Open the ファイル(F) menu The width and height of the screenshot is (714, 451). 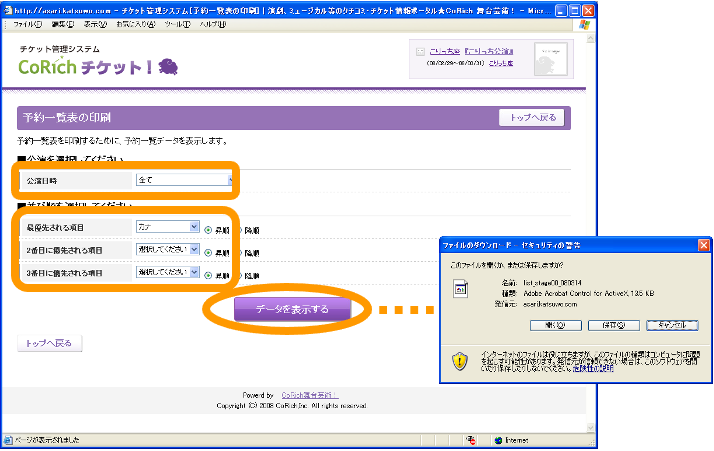point(27,23)
